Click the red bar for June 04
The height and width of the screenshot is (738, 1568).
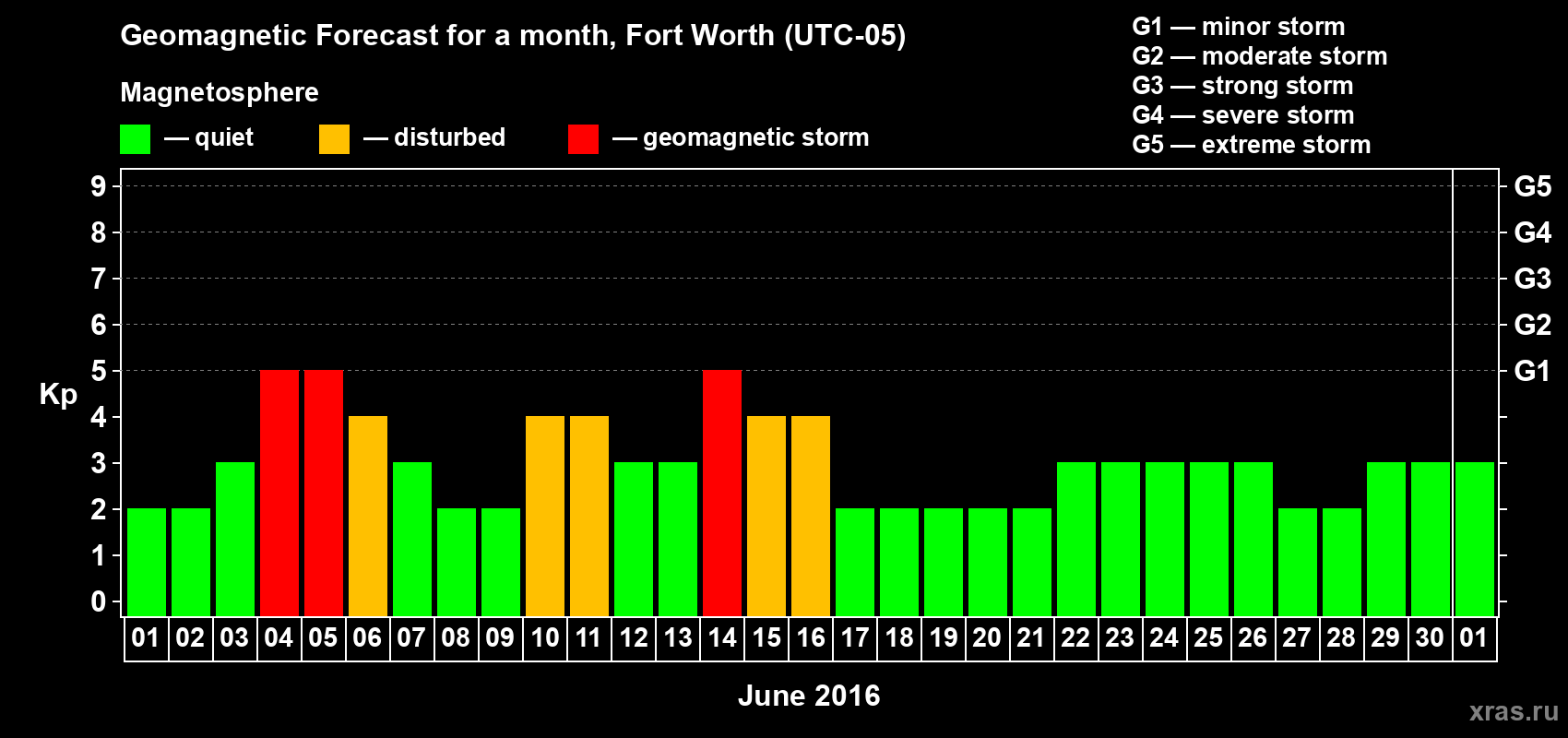279,493
